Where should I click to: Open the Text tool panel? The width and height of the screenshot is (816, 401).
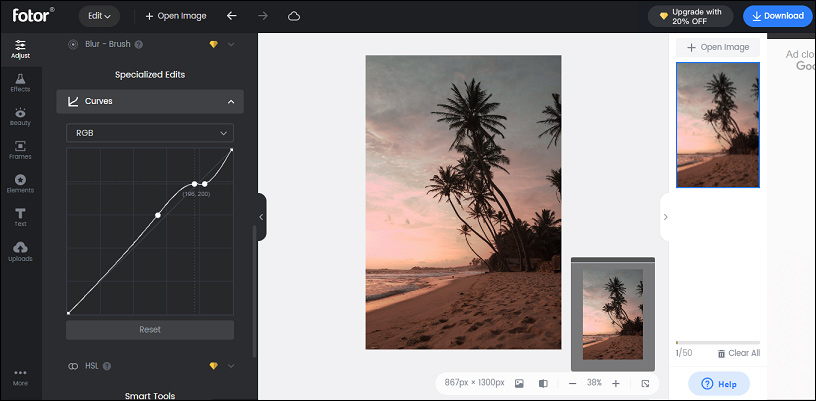[x=20, y=217]
